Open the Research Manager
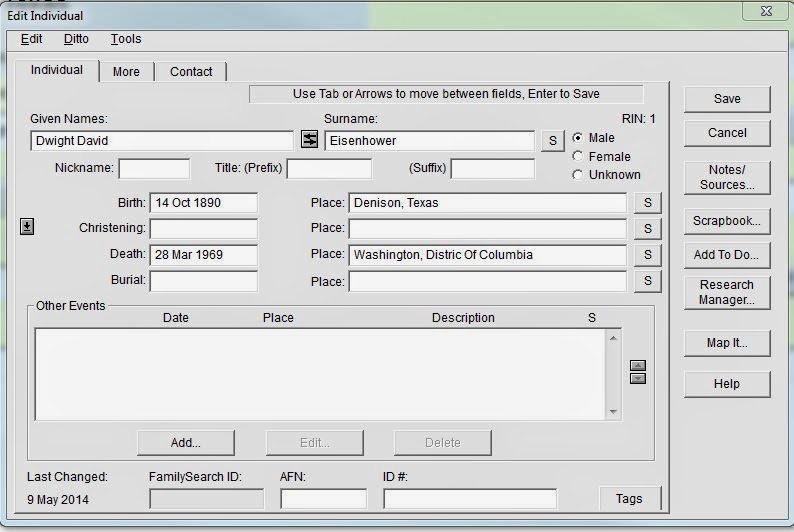Viewport: 794px width, 532px height. [x=727, y=292]
